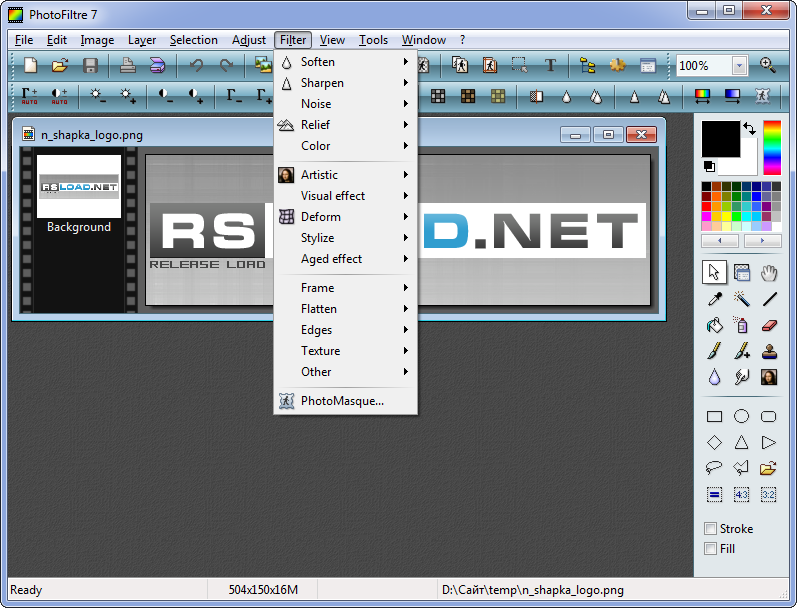Expand the Soften submenu

346,62
